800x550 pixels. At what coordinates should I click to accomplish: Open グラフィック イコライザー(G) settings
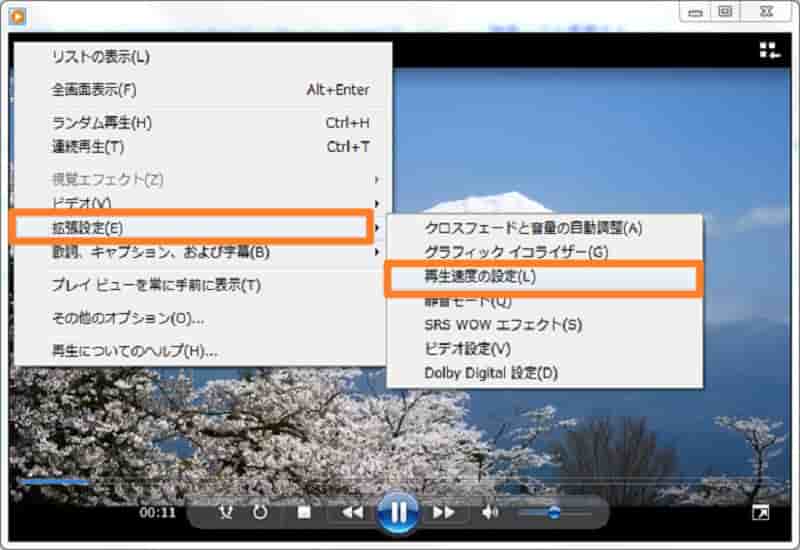point(544,252)
